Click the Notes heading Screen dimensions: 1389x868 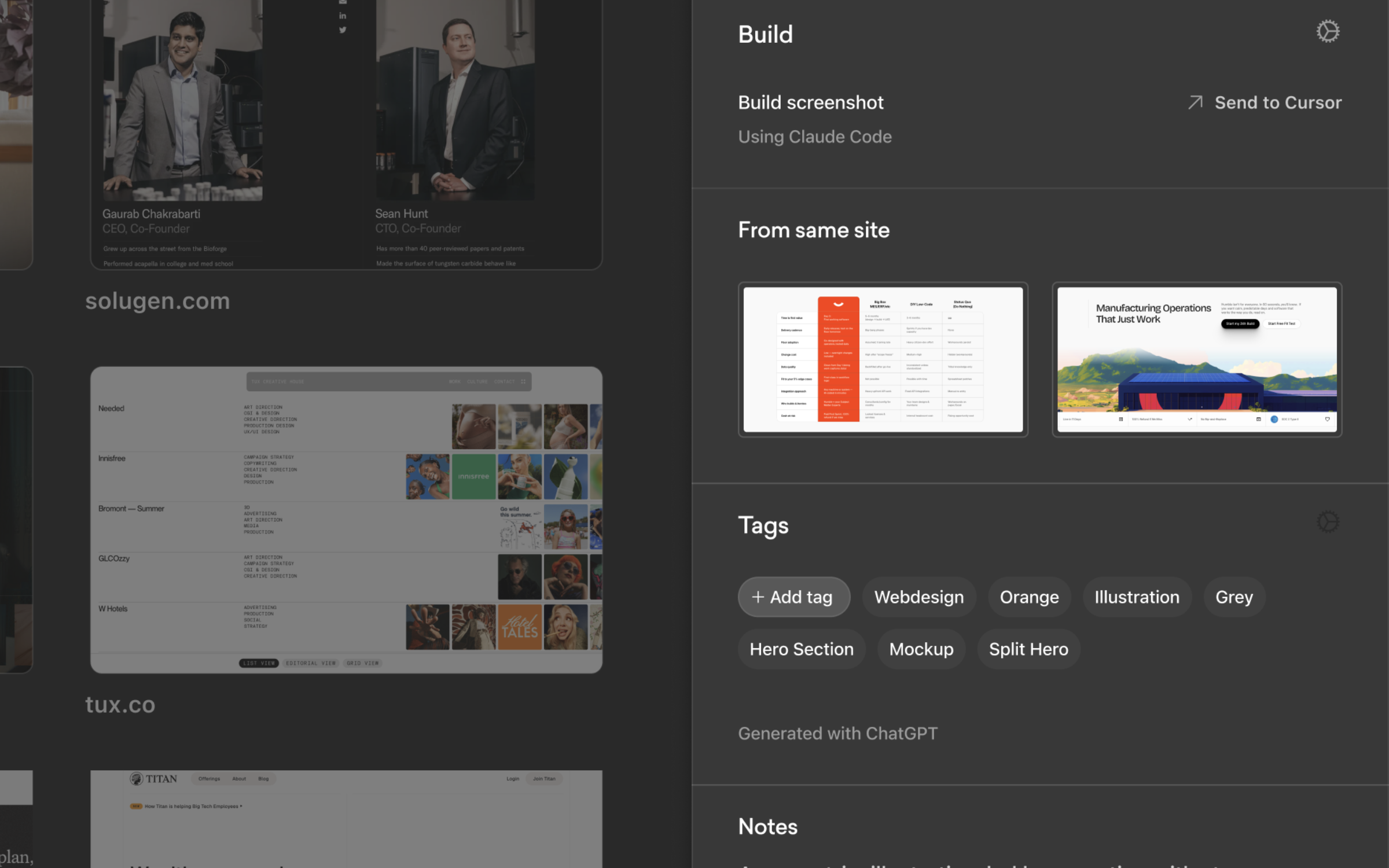768,826
